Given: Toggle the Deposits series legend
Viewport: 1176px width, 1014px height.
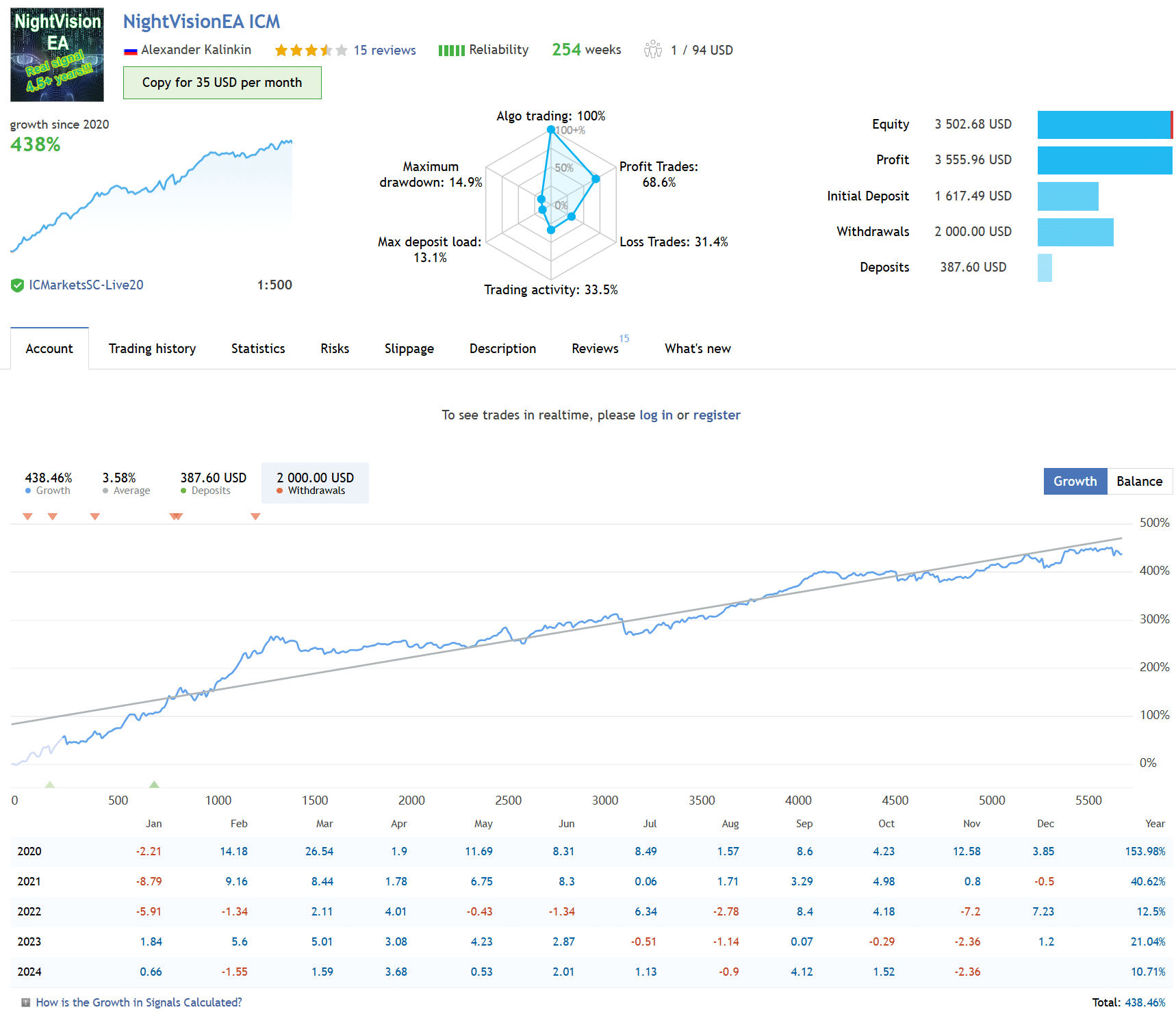Looking at the screenshot, I should coord(212,483).
